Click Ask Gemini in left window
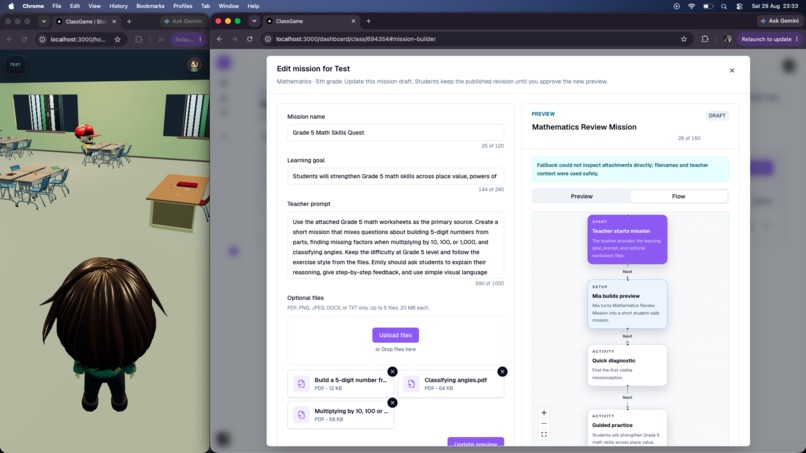The width and height of the screenshot is (806, 453). pos(183,22)
